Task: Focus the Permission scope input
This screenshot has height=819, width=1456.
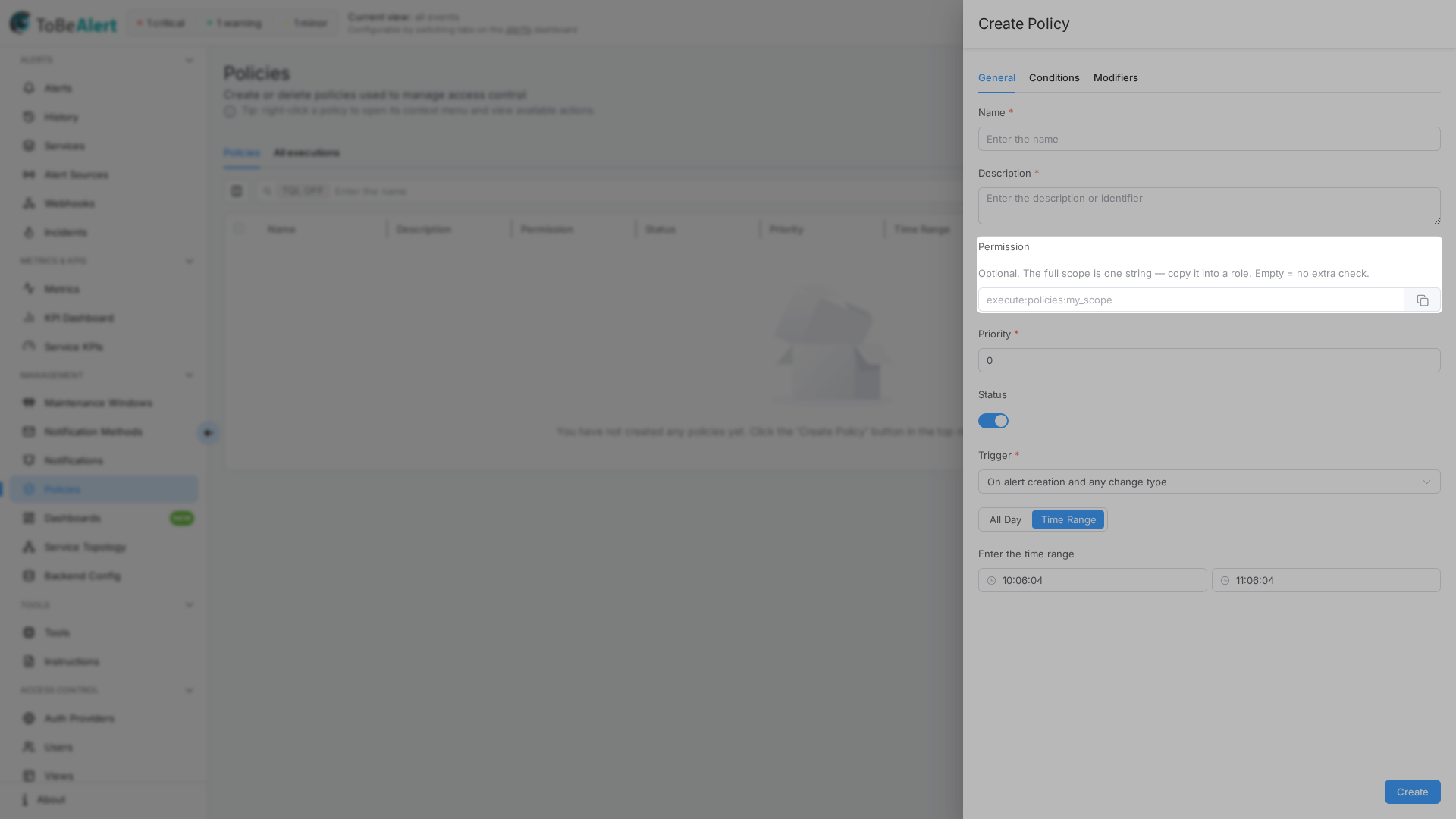Action: [x=1191, y=300]
